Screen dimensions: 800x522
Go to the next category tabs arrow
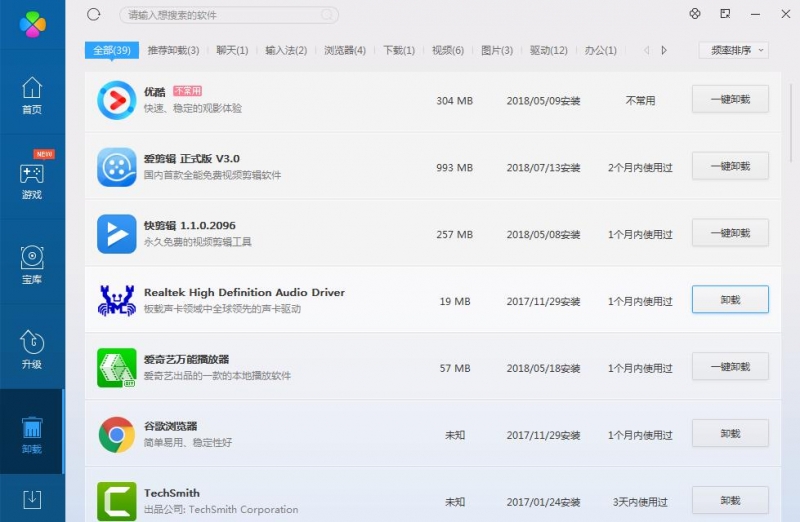click(x=664, y=50)
